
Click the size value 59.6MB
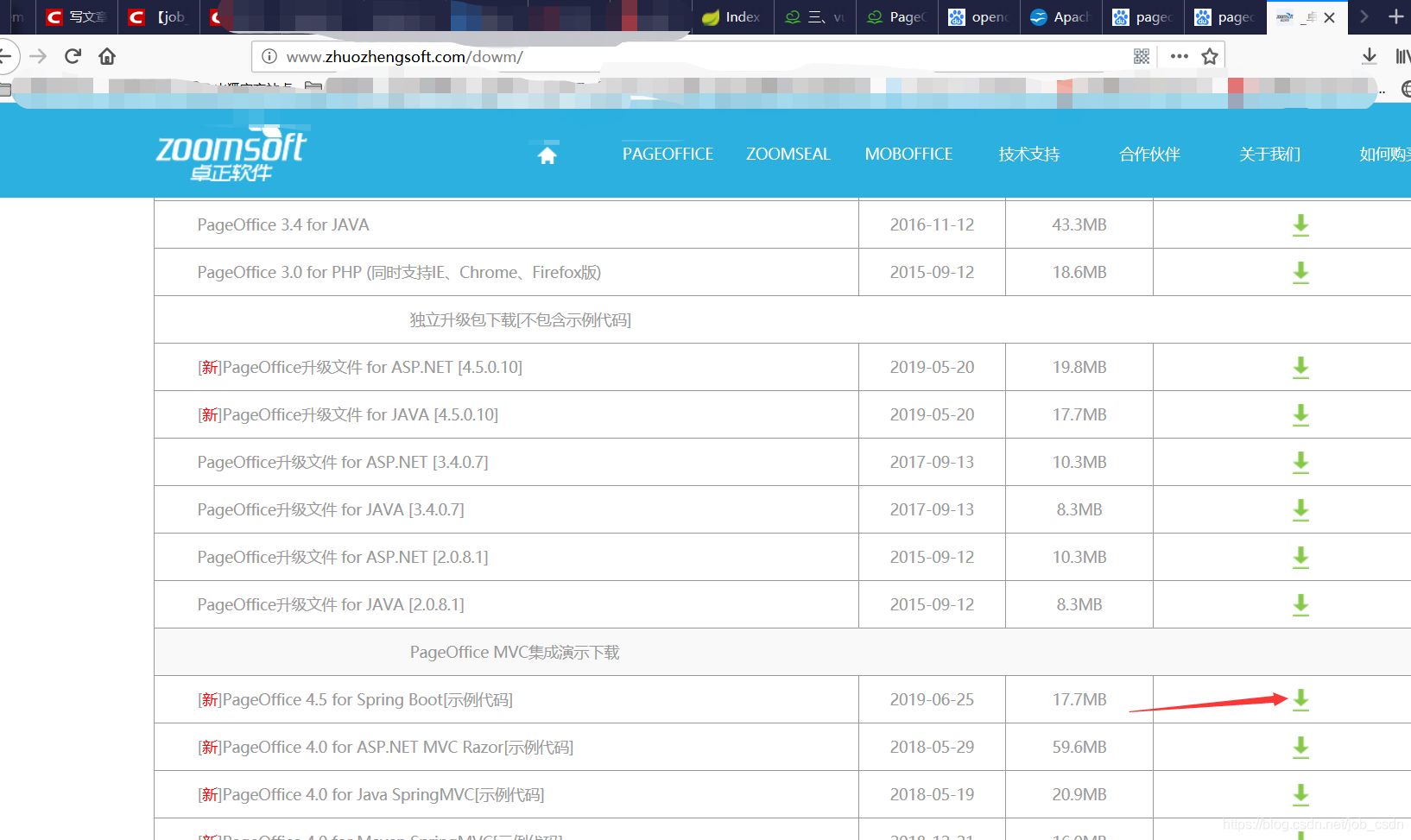click(x=1079, y=747)
